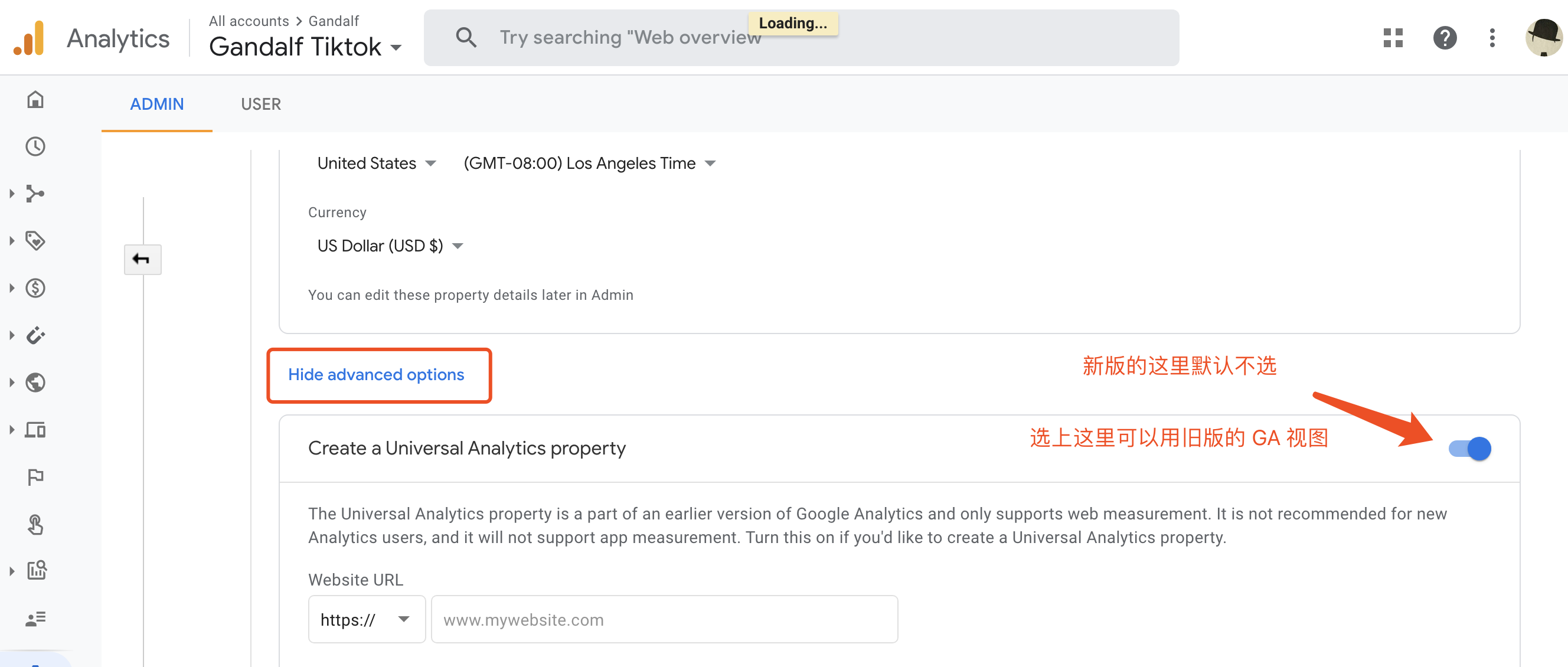The width and height of the screenshot is (1568, 667).
Task: Open the Retention magnet icon
Action: pos(35,335)
